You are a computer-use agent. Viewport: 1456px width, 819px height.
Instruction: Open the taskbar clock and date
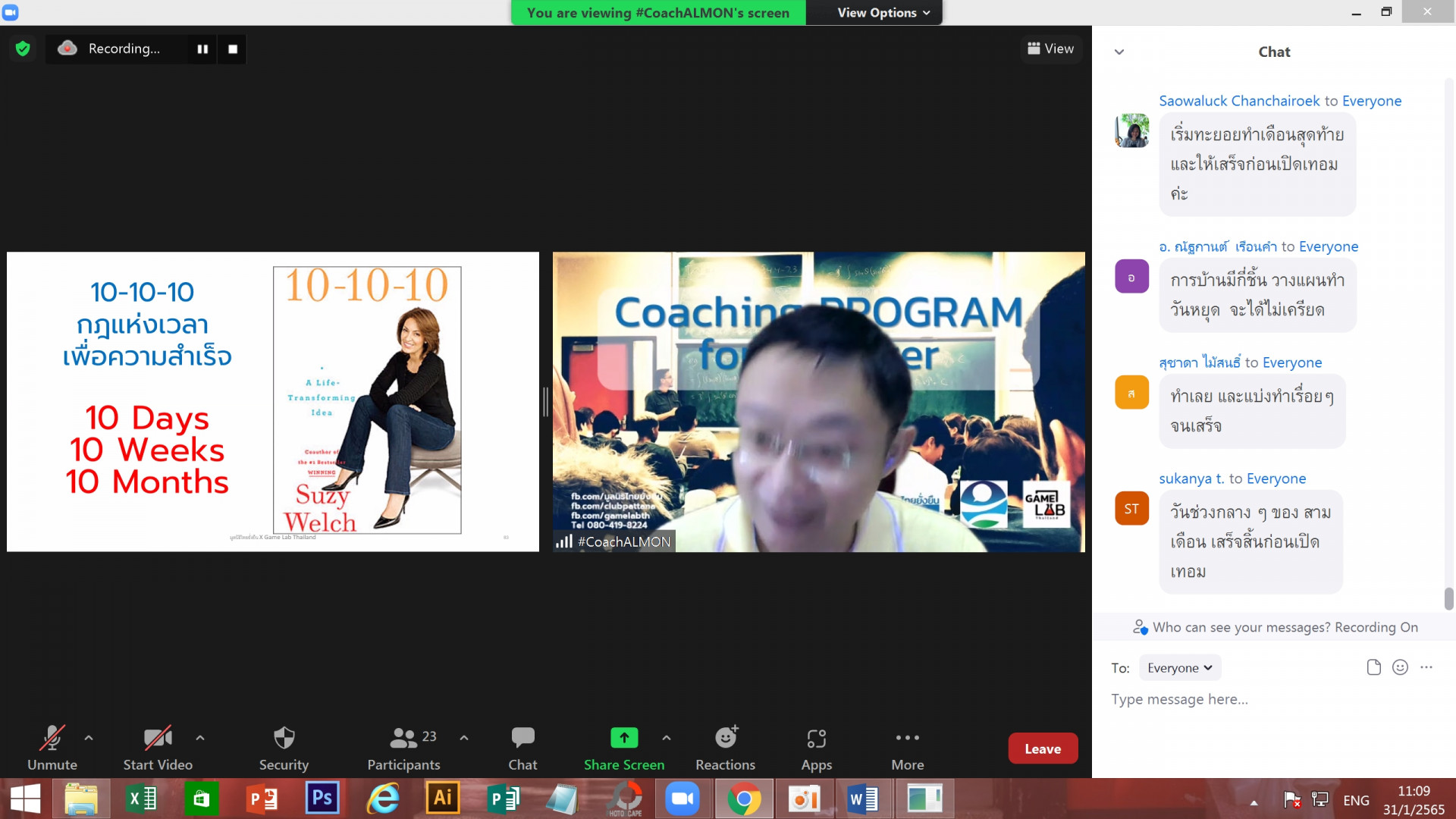click(x=1414, y=800)
